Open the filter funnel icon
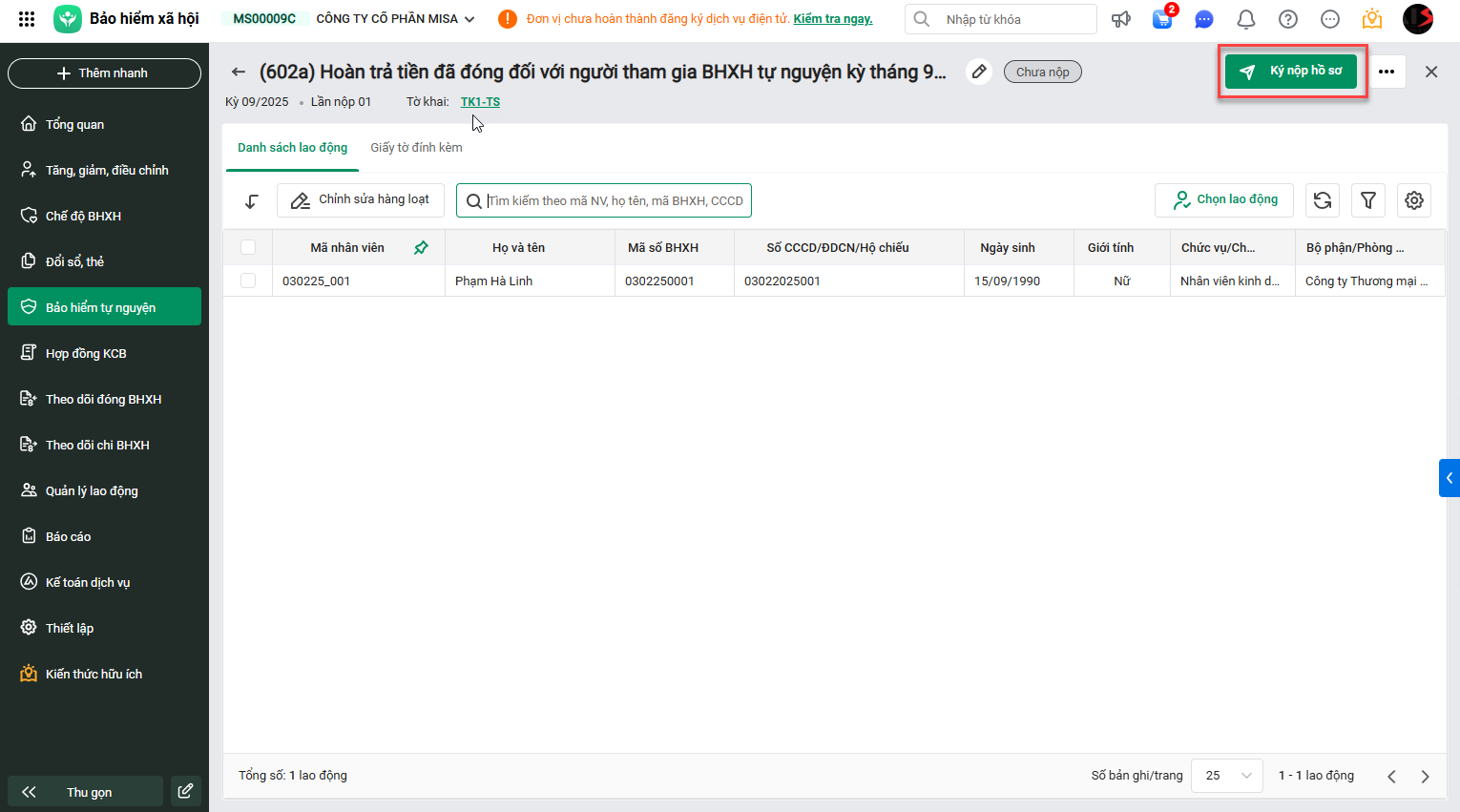This screenshot has width=1460, height=812. click(1368, 200)
